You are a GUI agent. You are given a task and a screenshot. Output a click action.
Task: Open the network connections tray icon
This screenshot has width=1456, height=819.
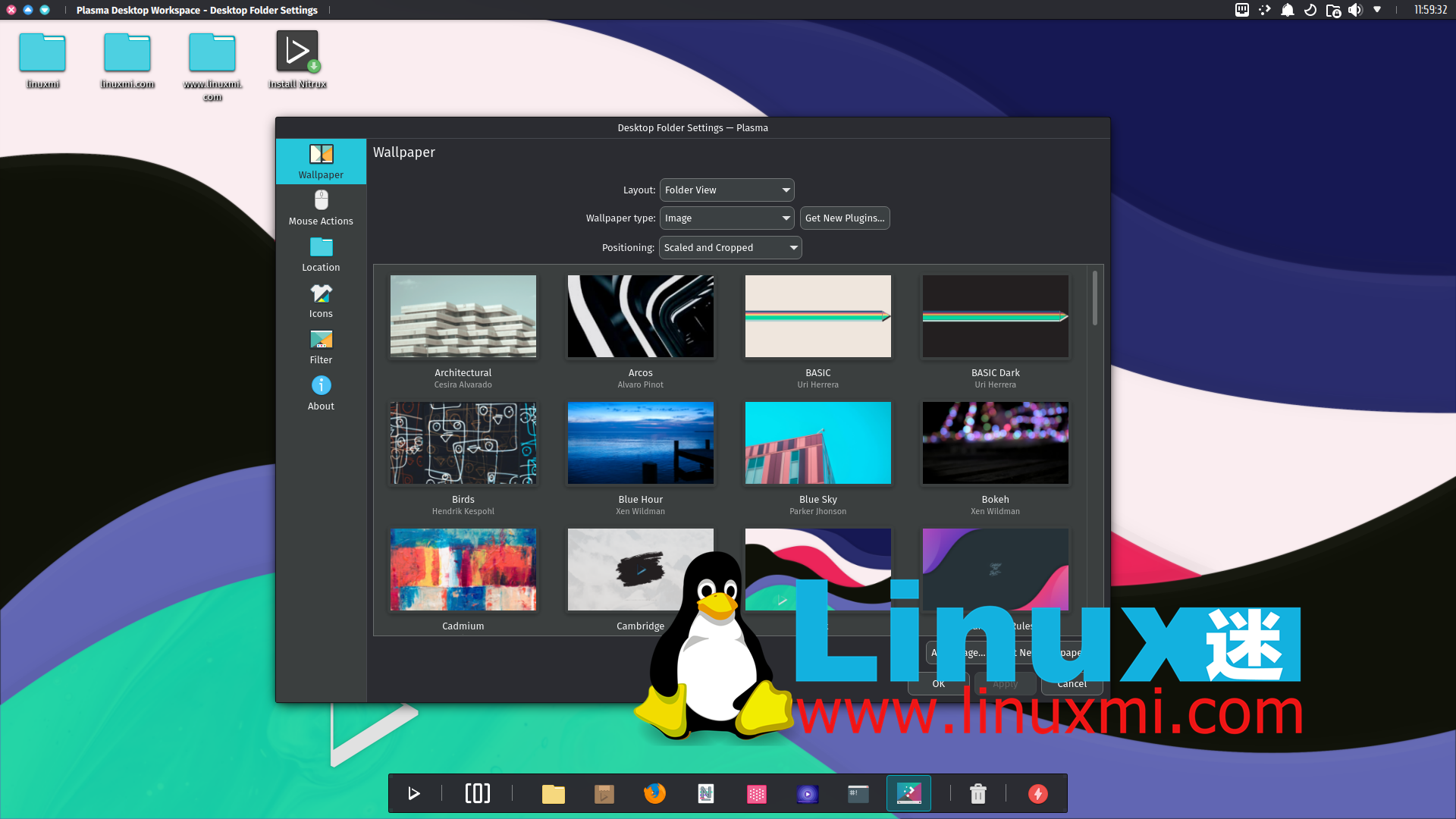[x=1241, y=10]
